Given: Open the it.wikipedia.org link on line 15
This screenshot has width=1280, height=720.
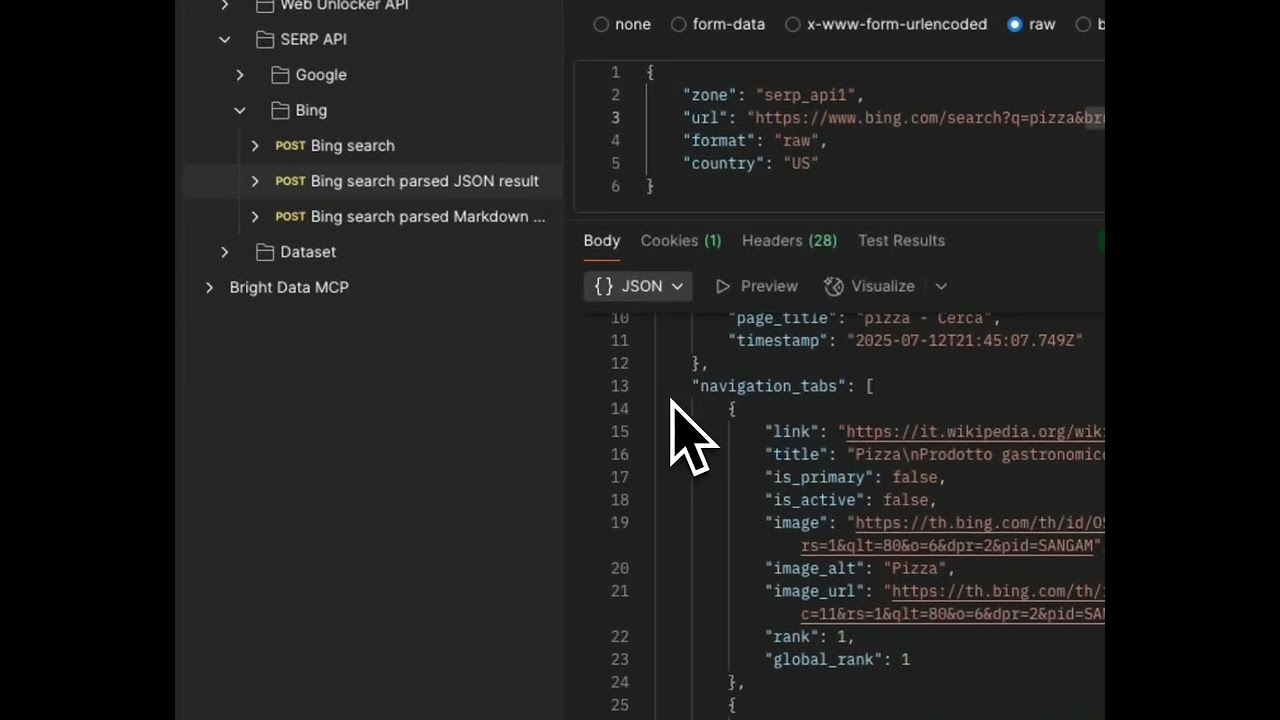Looking at the screenshot, I should coord(976,432).
